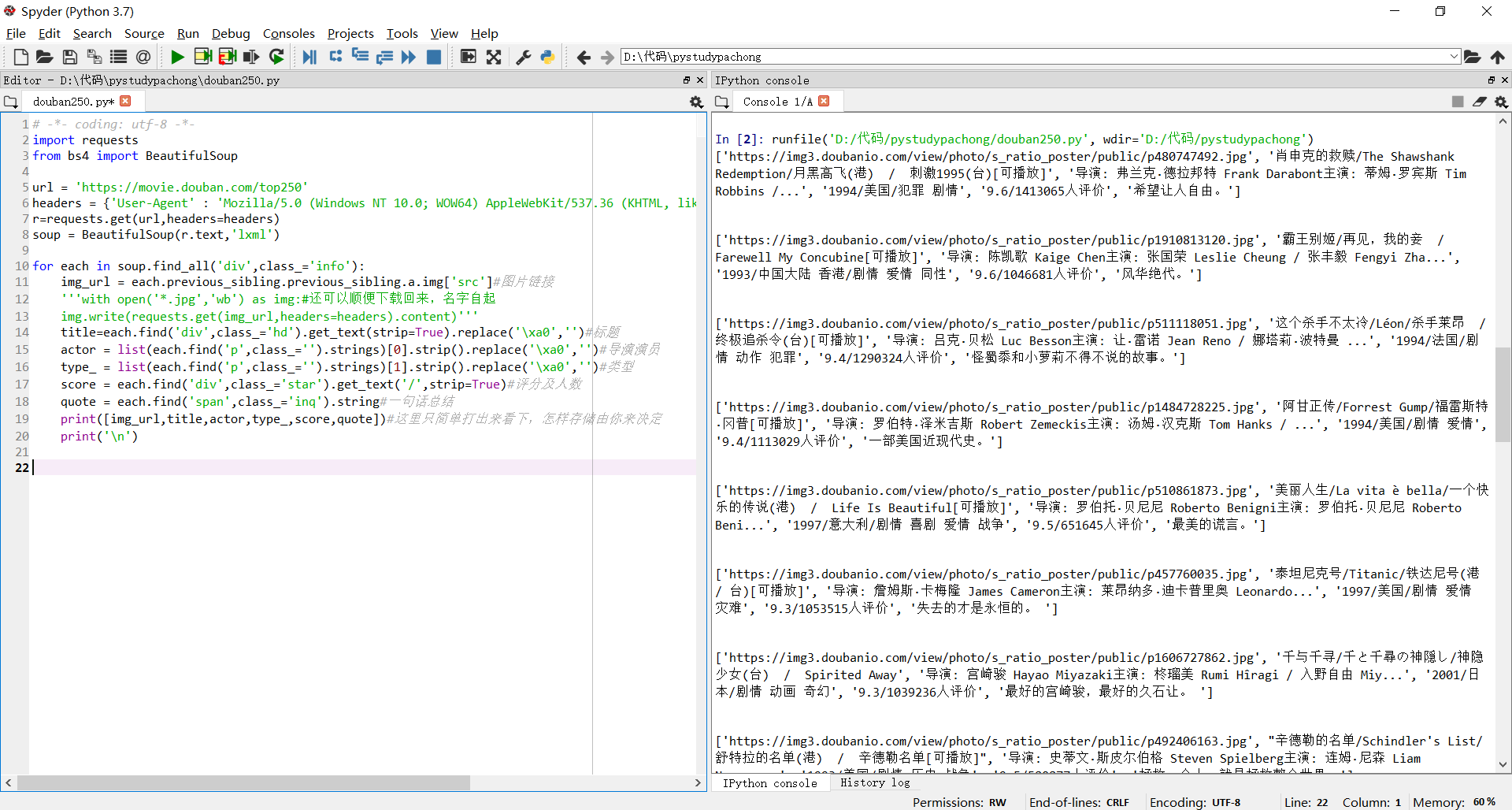This screenshot has height=810, width=1512.
Task: Run the current cell
Action: click(203, 57)
